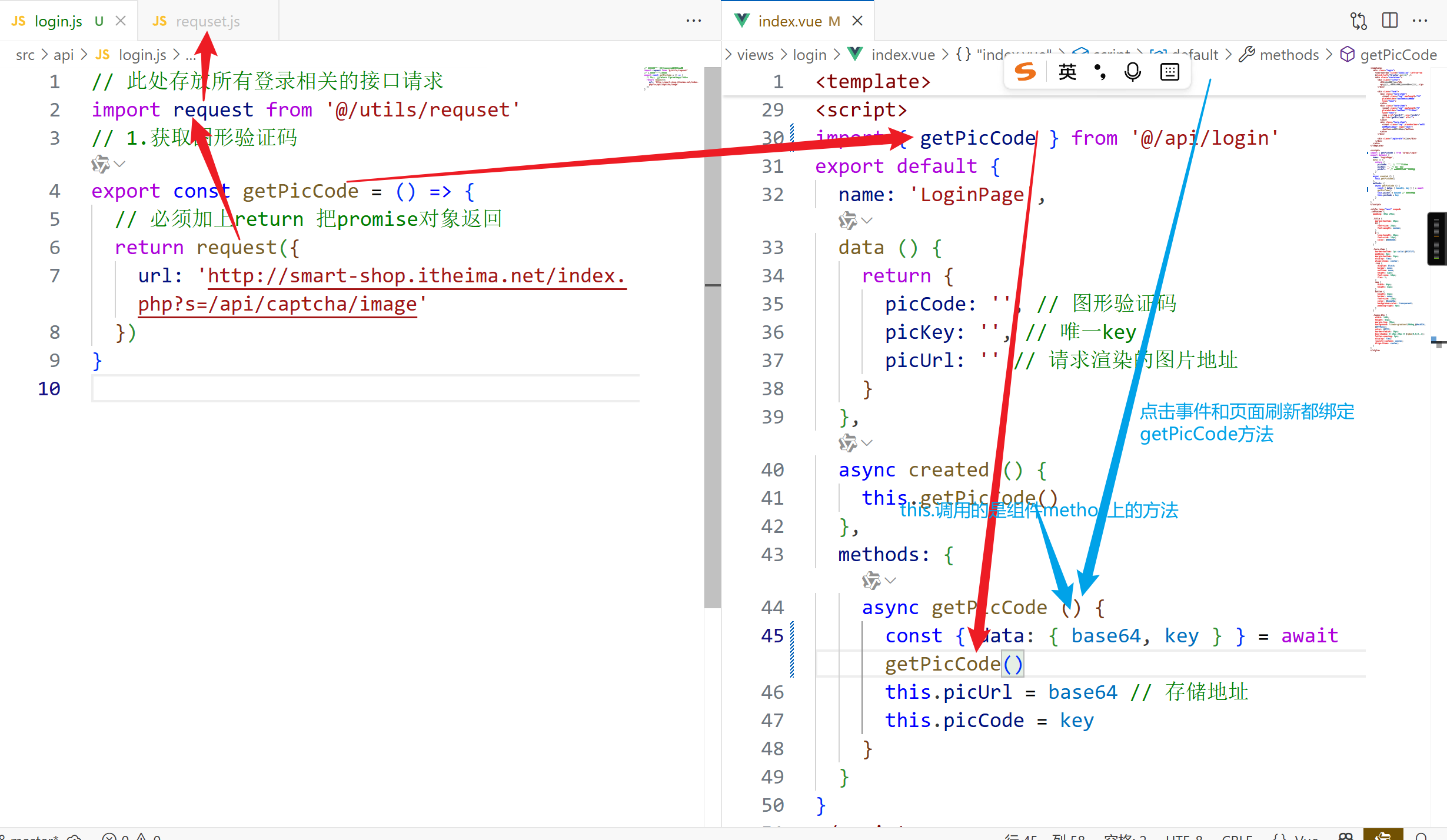This screenshot has height=840, width=1447.
Task: Click the Sogou input method logo
Action: coord(1025,72)
